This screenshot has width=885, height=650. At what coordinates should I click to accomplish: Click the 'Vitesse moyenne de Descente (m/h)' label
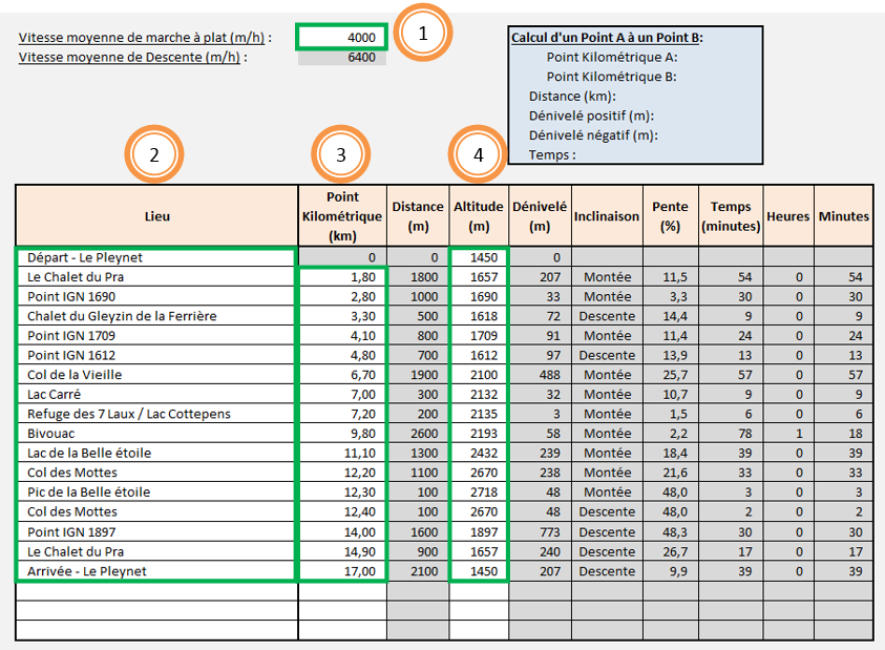point(129,57)
